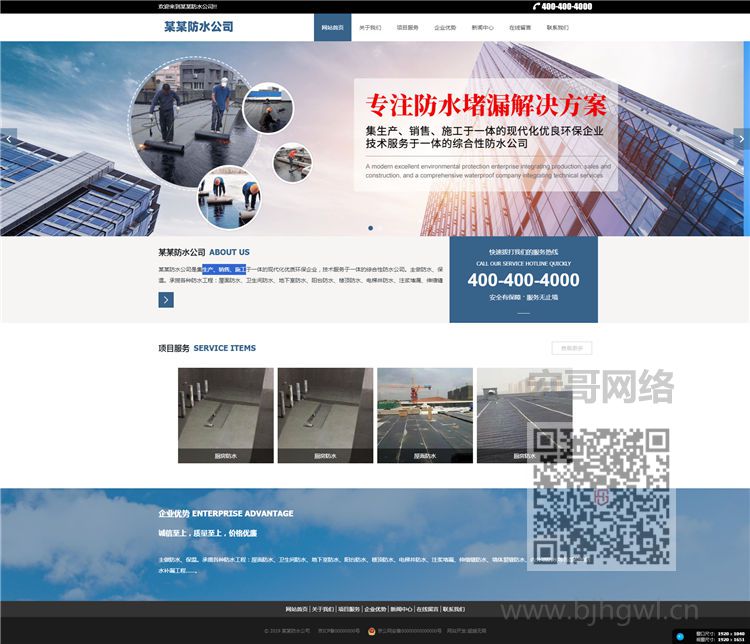Click the welcome message in the top black bar
This screenshot has width=750, height=644.
pyautogui.click(x=188, y=6)
